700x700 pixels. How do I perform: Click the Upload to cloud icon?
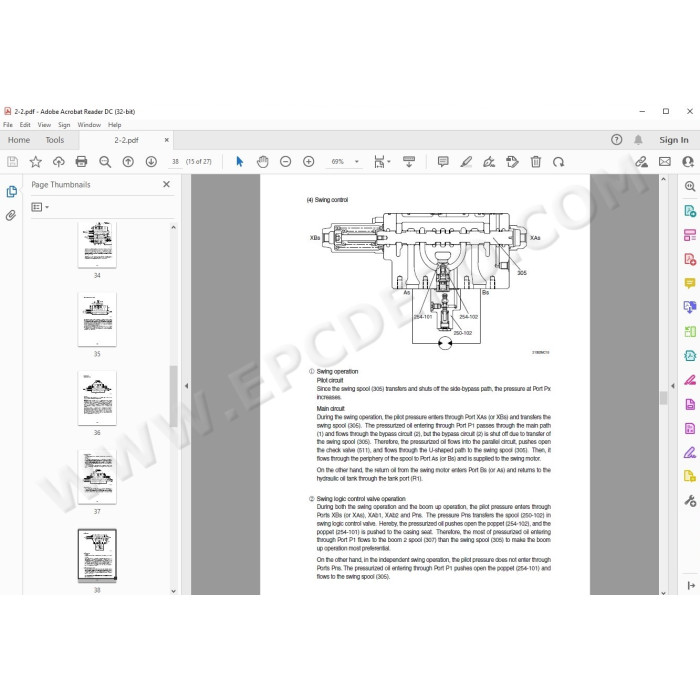coord(58,162)
